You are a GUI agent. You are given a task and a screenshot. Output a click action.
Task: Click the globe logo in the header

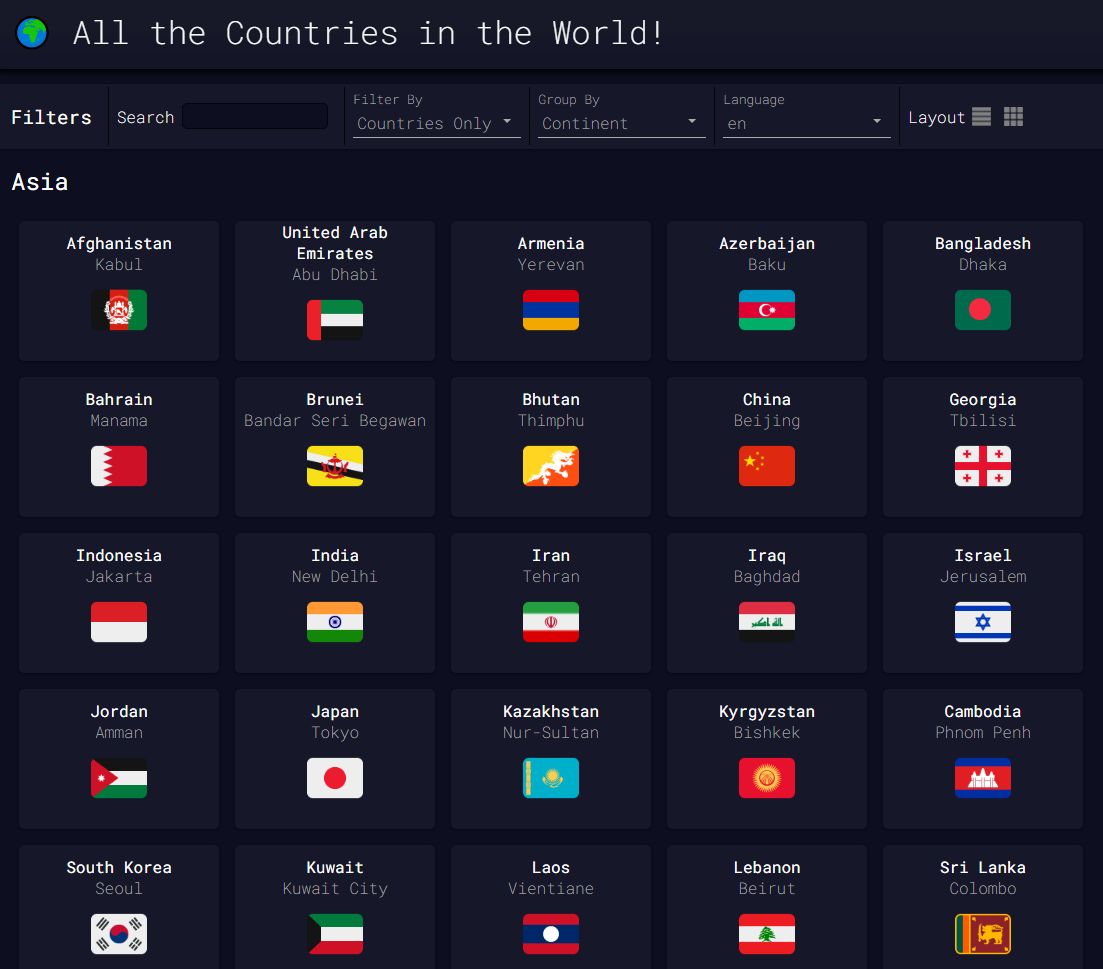(x=31, y=32)
